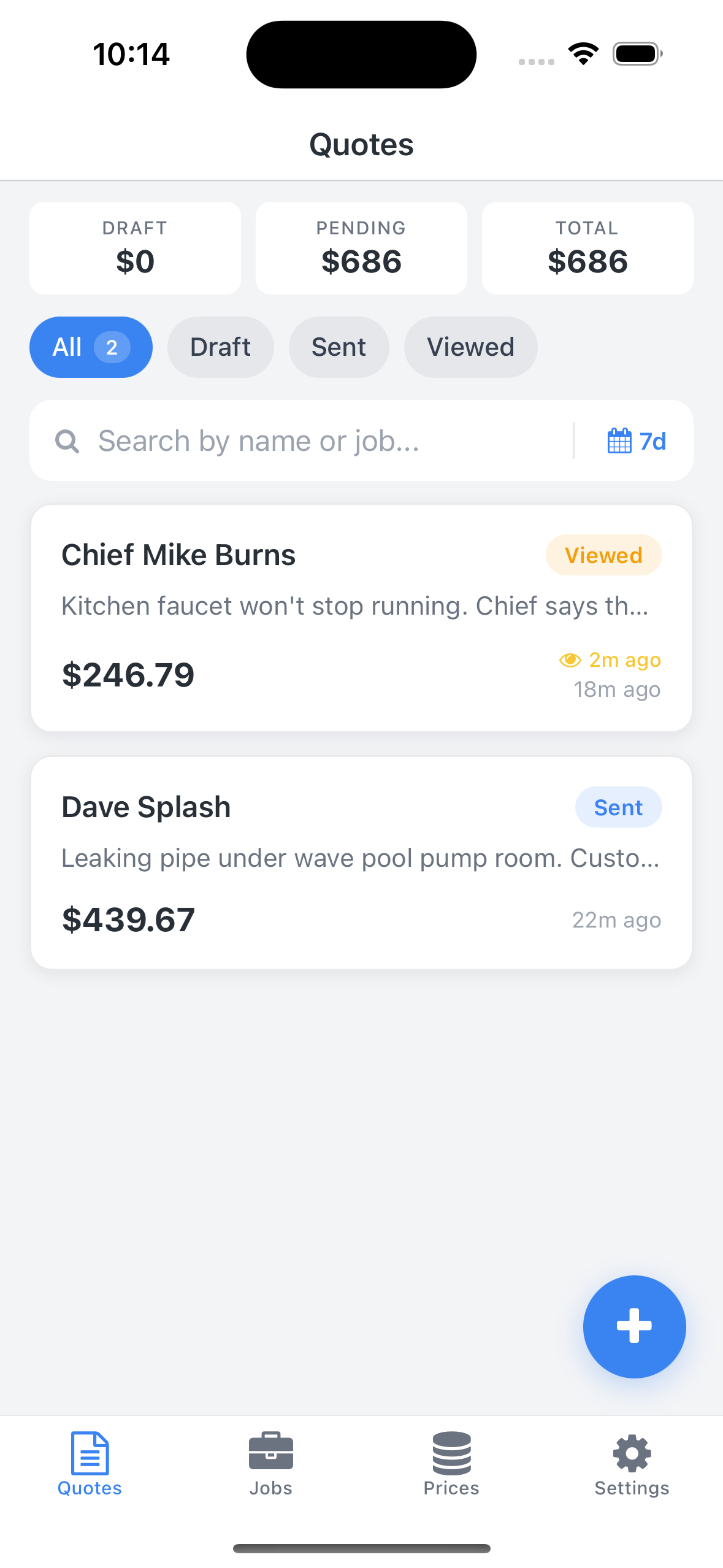Tap the home indicator bar at the bottom
The width and height of the screenshot is (723, 1568).
coord(361,1548)
